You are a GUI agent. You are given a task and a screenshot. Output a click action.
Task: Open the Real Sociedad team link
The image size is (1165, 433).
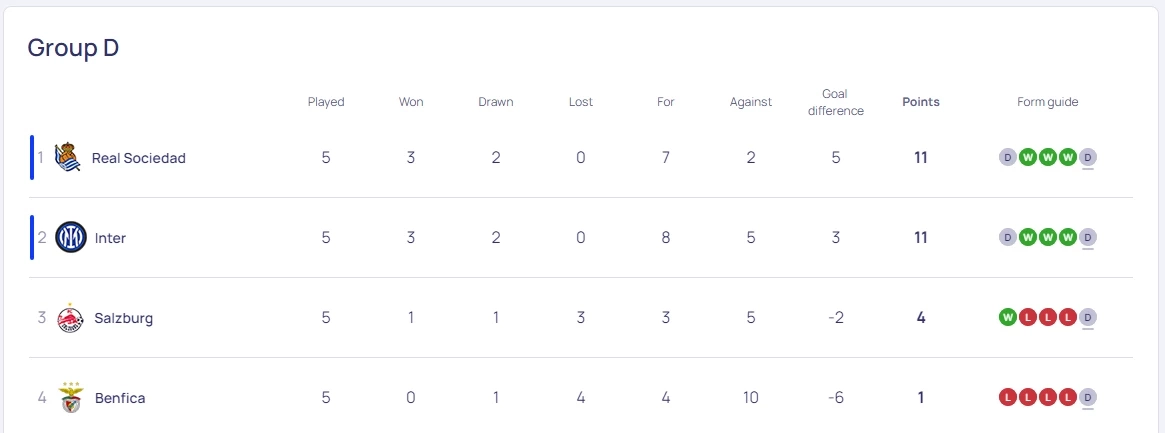point(138,158)
